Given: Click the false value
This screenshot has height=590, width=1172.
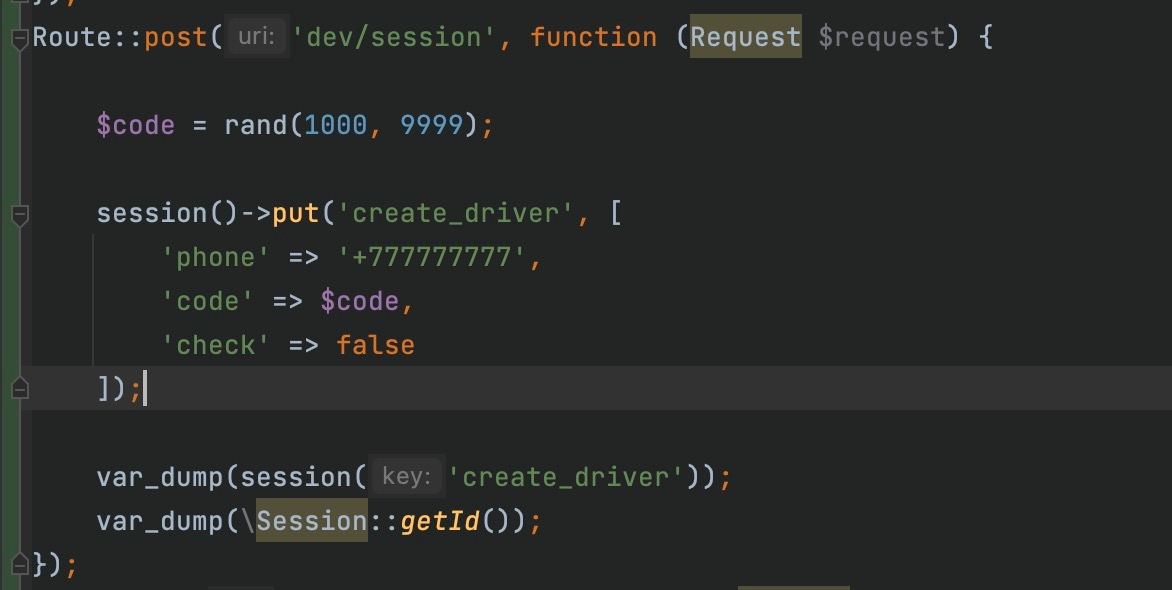Looking at the screenshot, I should [x=375, y=345].
